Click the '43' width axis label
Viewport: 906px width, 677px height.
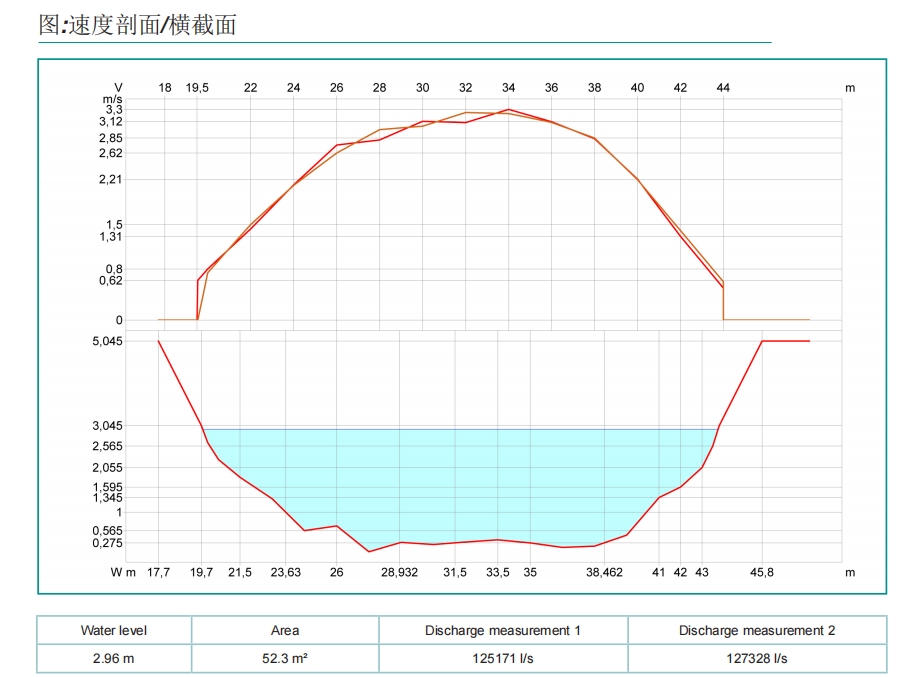[701, 572]
